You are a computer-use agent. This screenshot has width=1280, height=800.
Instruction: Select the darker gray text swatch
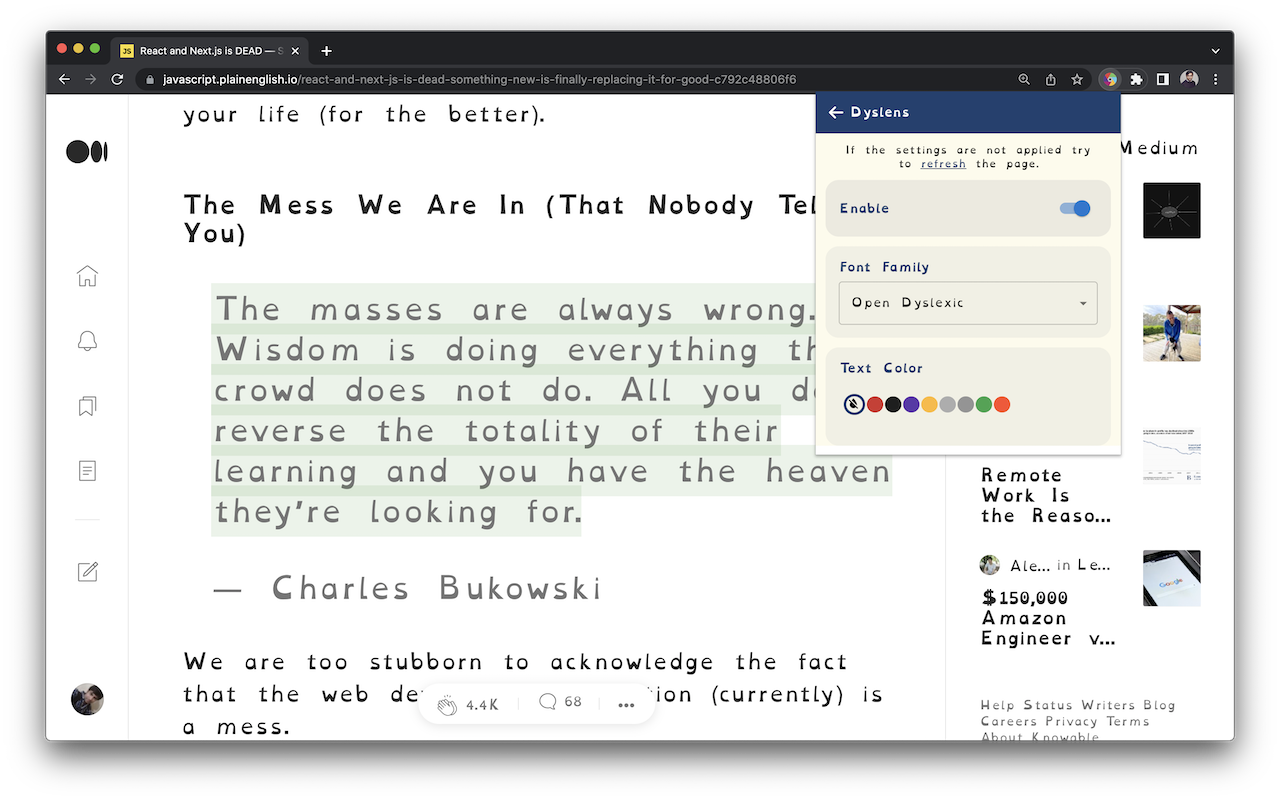coord(965,405)
